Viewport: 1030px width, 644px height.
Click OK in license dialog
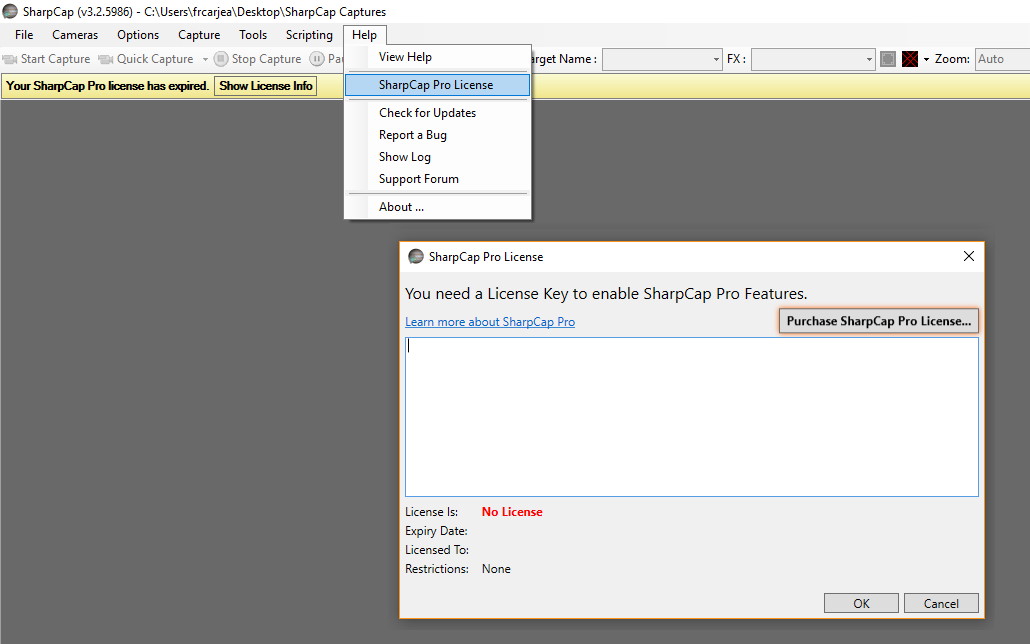pyautogui.click(x=861, y=603)
